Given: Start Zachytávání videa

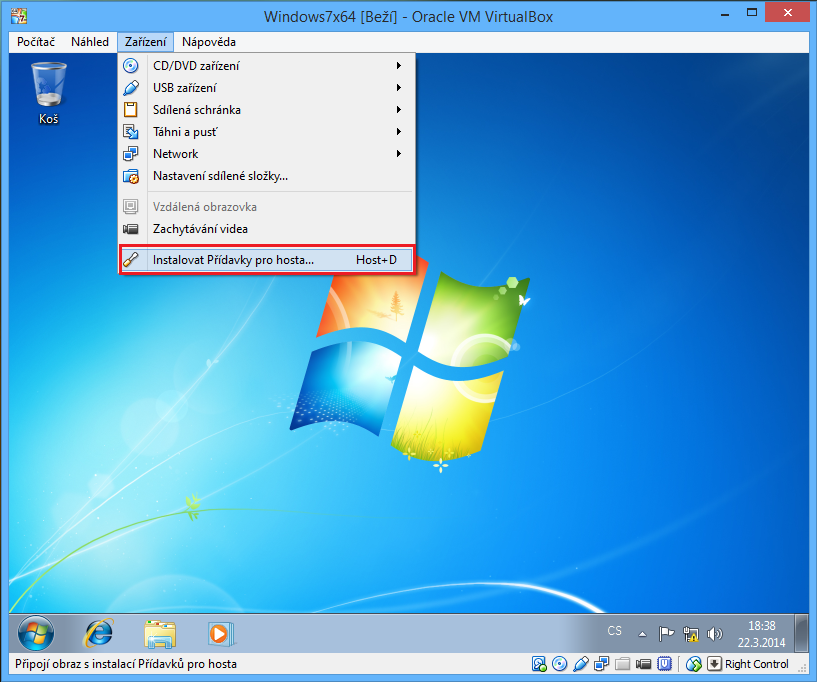Looking at the screenshot, I should 267,229.
